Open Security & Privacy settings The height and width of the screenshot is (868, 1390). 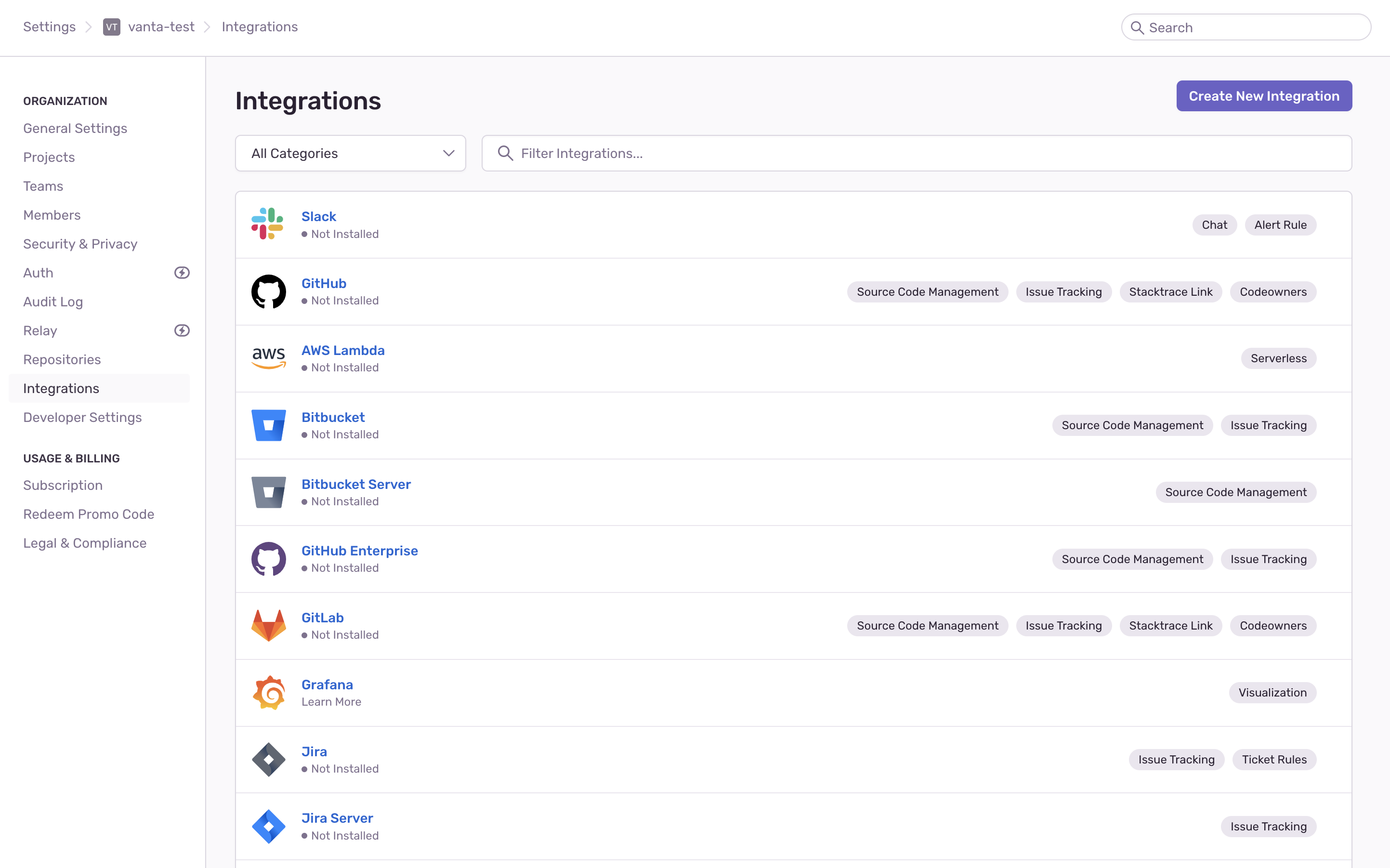pos(80,244)
